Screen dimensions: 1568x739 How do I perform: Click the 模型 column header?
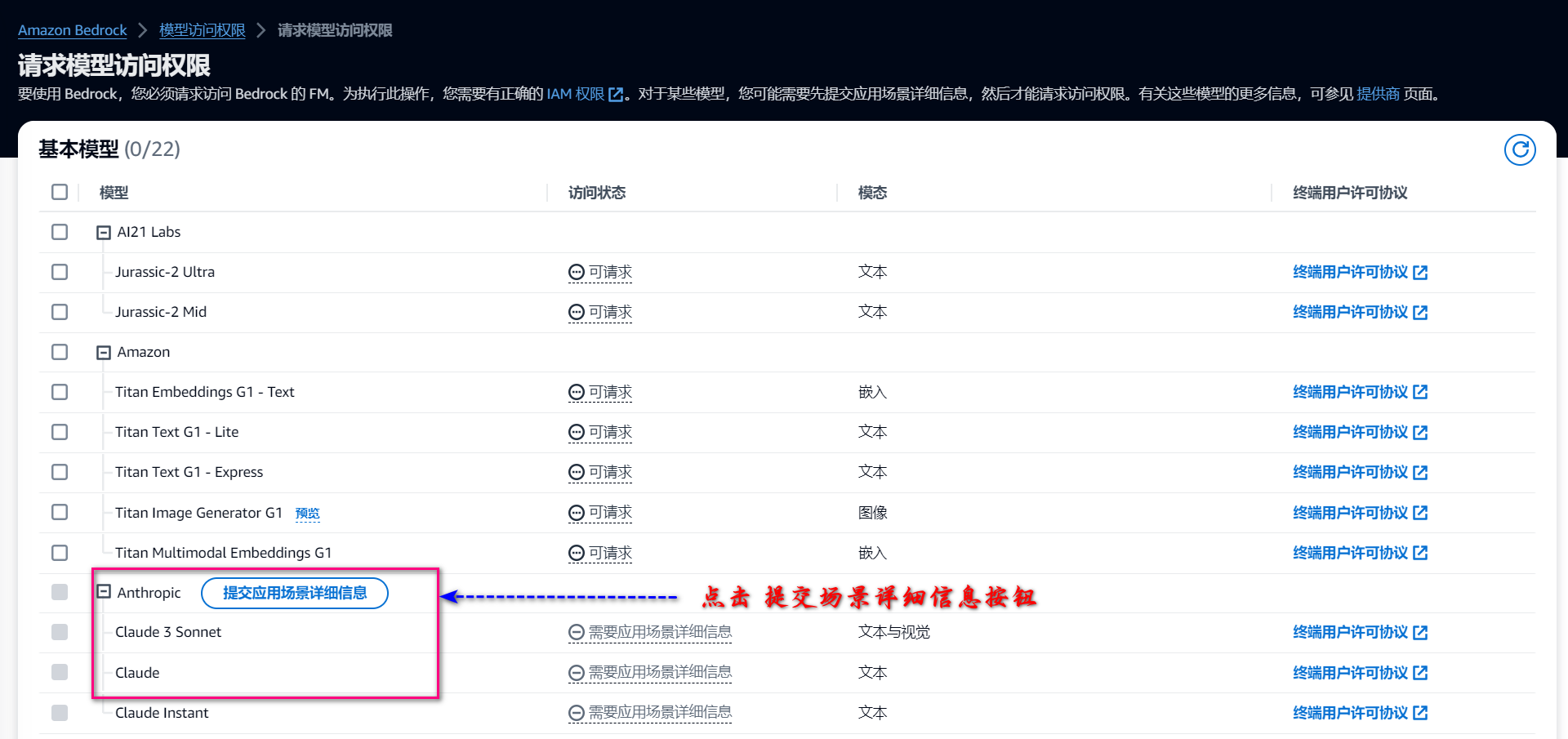tap(114, 193)
